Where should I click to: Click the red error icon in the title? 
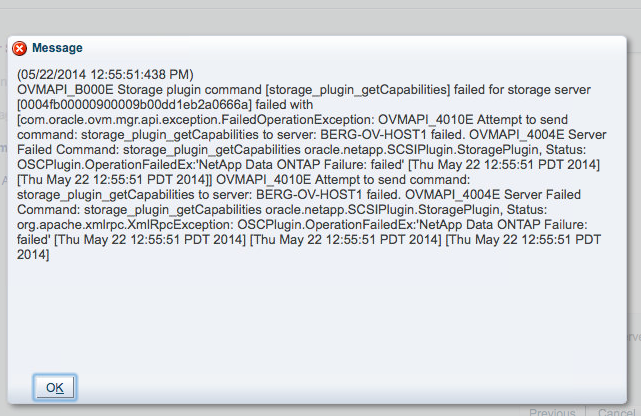(20, 48)
